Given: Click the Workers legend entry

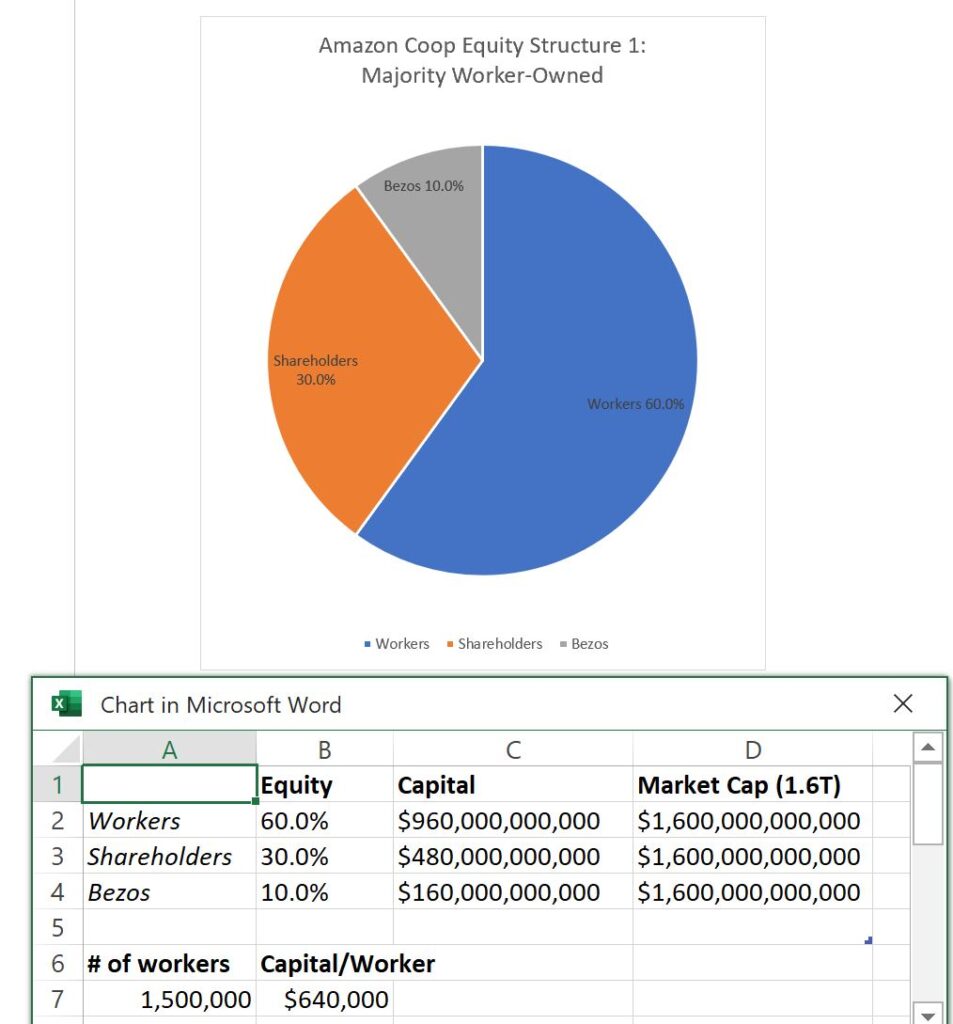Looking at the screenshot, I should point(396,644).
